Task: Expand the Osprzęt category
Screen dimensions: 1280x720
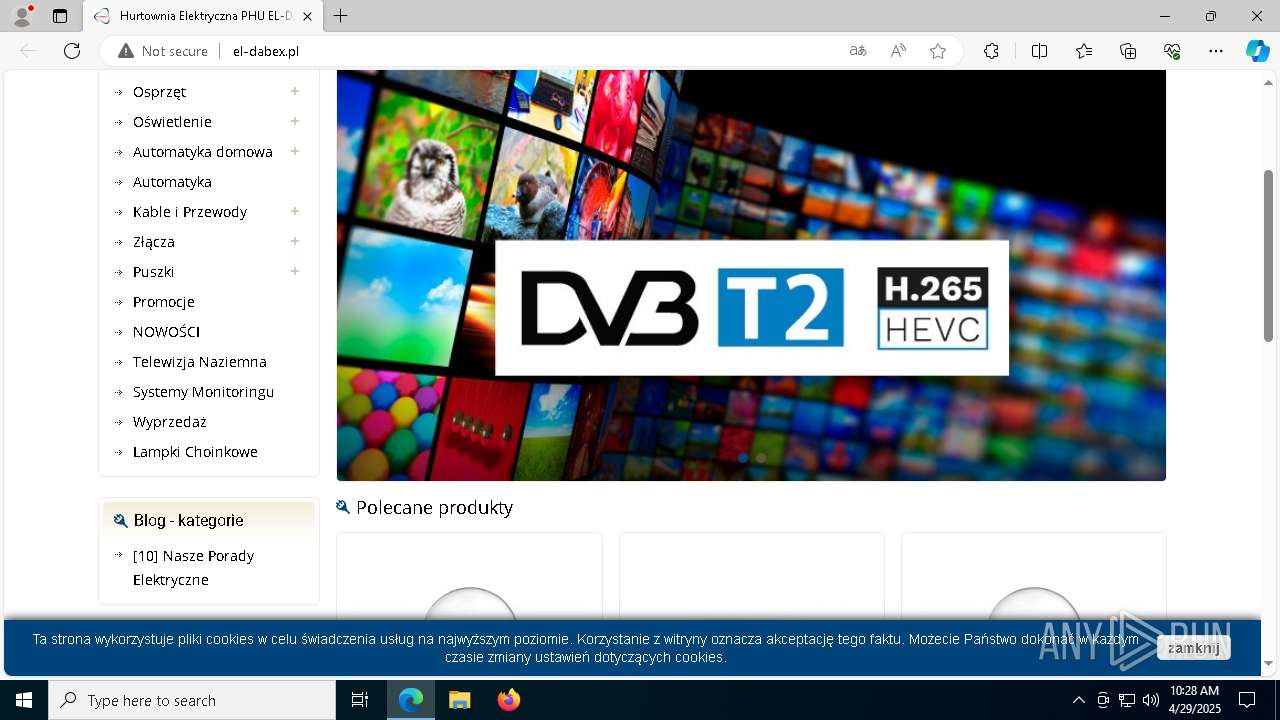Action: coord(295,91)
